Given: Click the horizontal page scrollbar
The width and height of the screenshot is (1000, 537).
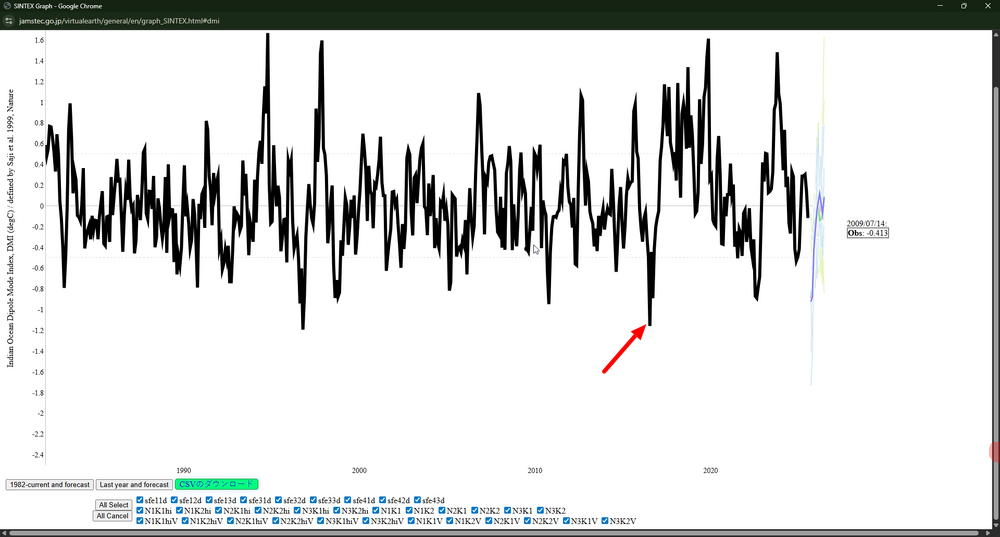Looking at the screenshot, I should (494, 533).
